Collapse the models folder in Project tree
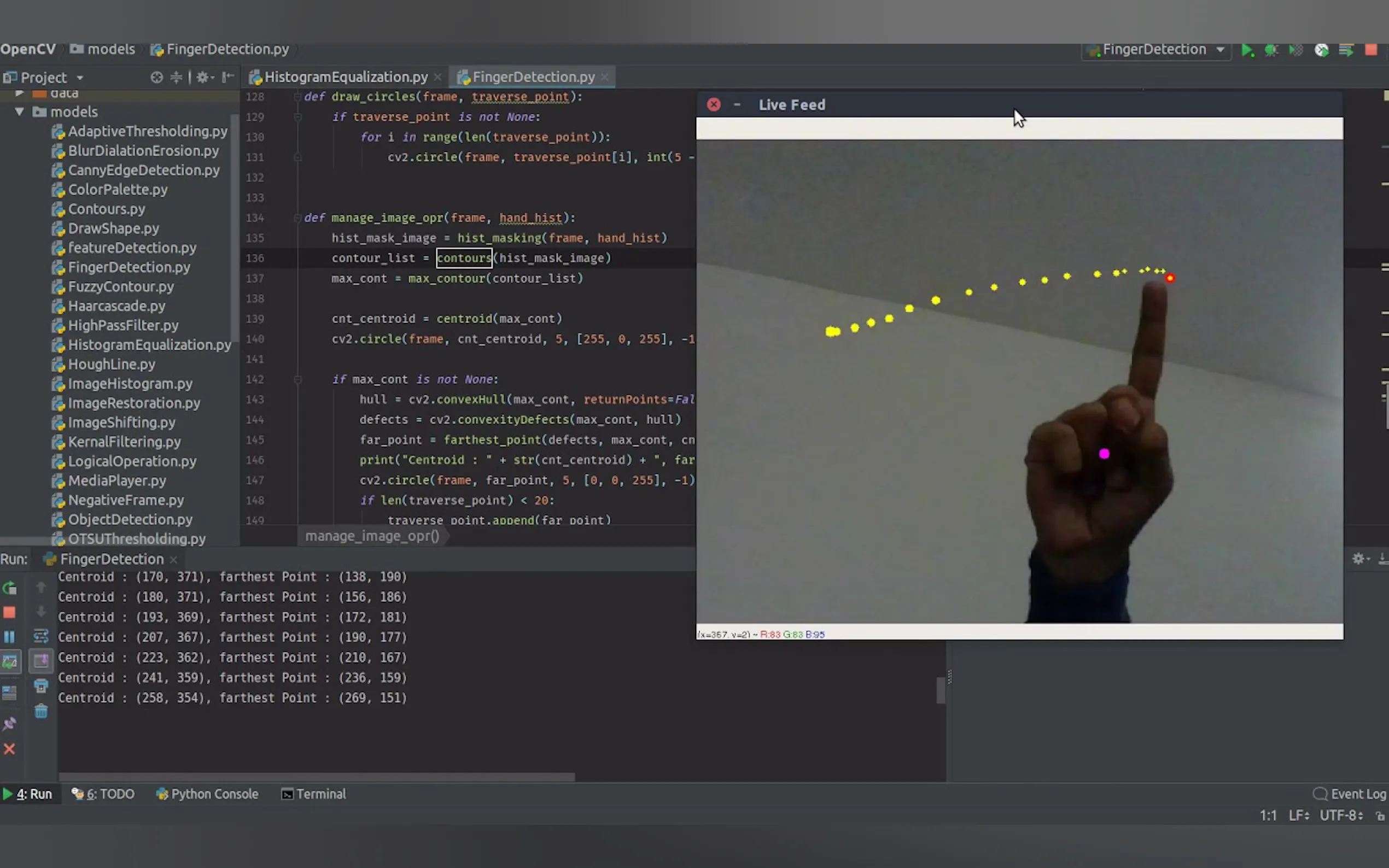The image size is (1389, 868). point(19,112)
